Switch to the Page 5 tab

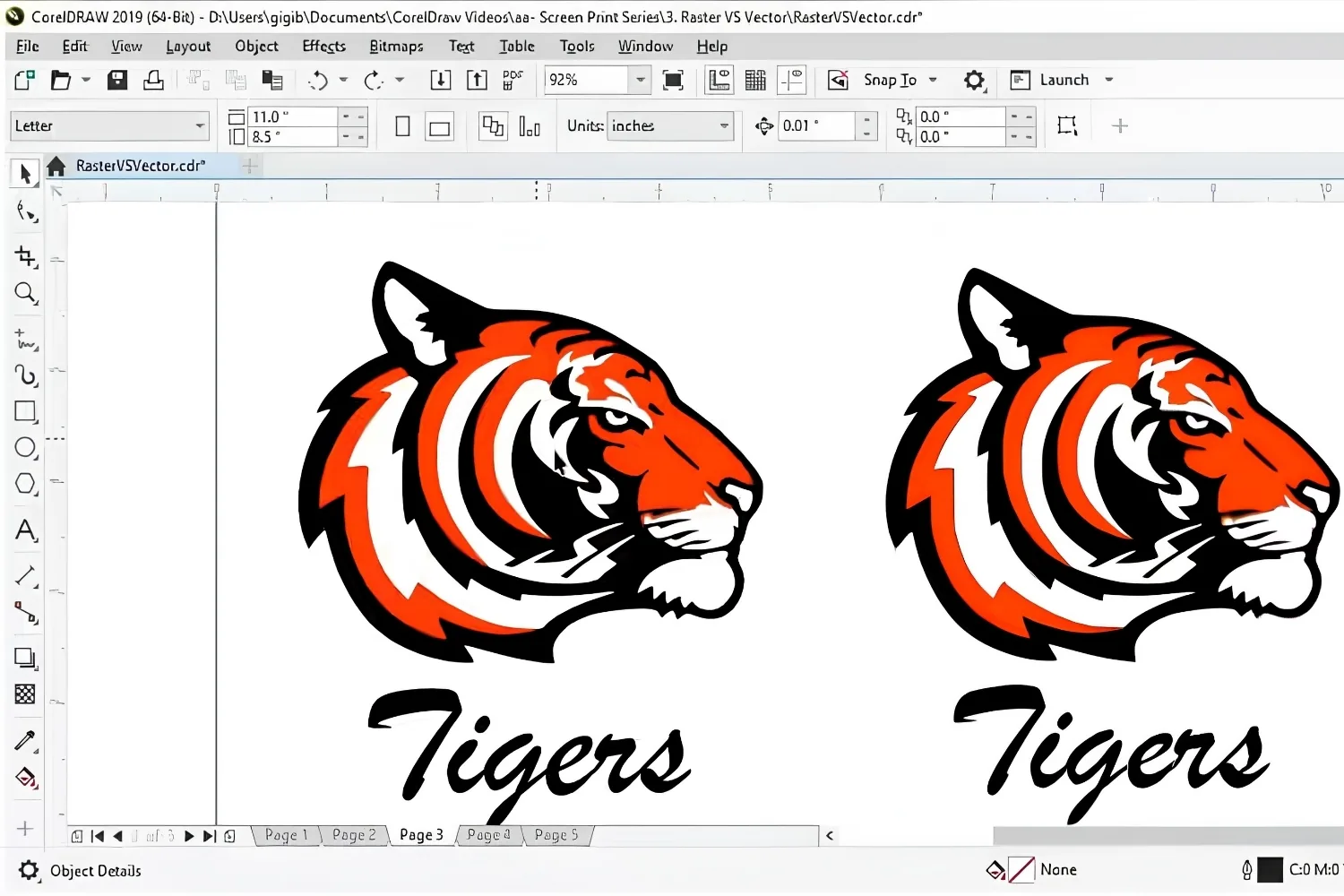(x=556, y=835)
